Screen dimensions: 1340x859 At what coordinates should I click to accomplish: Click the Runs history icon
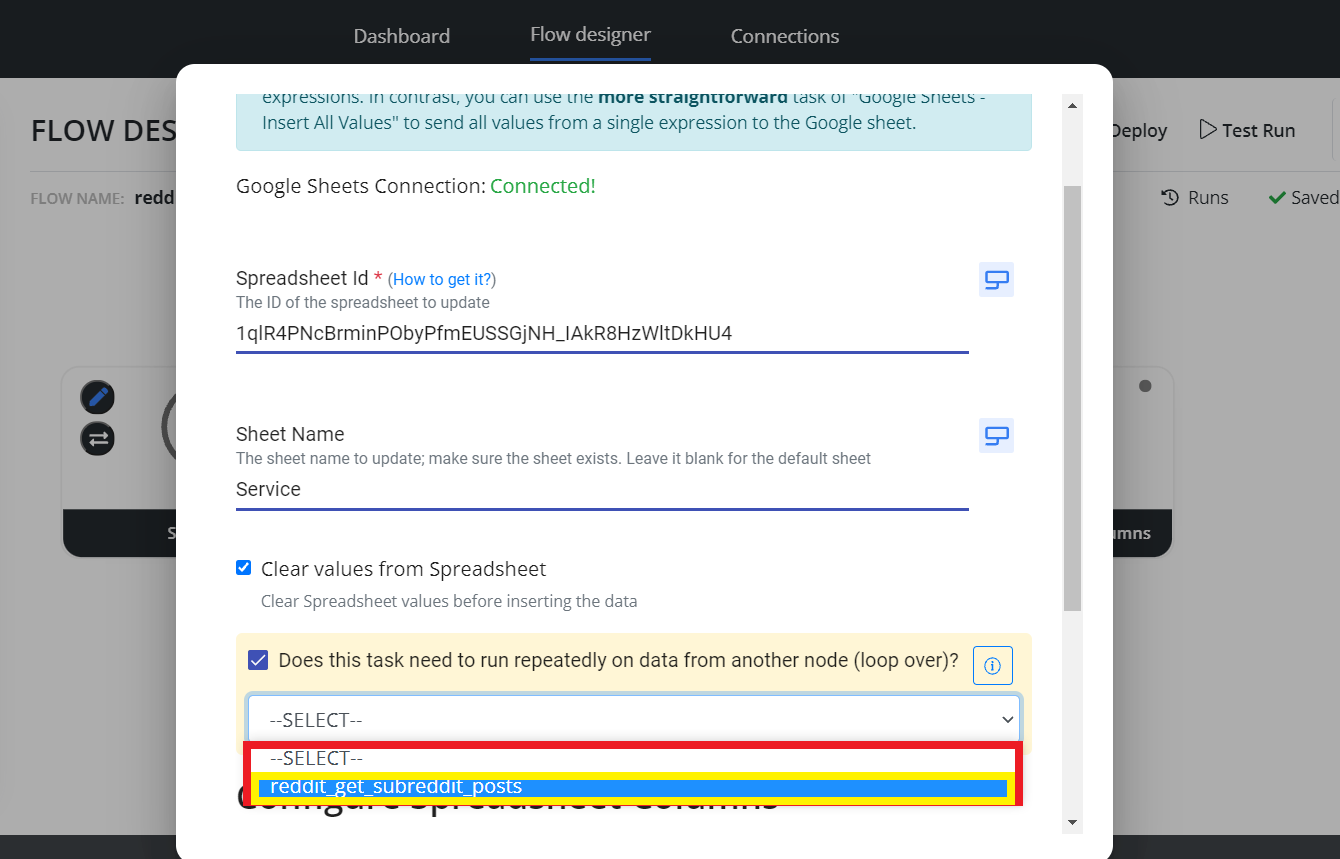(x=1169, y=198)
